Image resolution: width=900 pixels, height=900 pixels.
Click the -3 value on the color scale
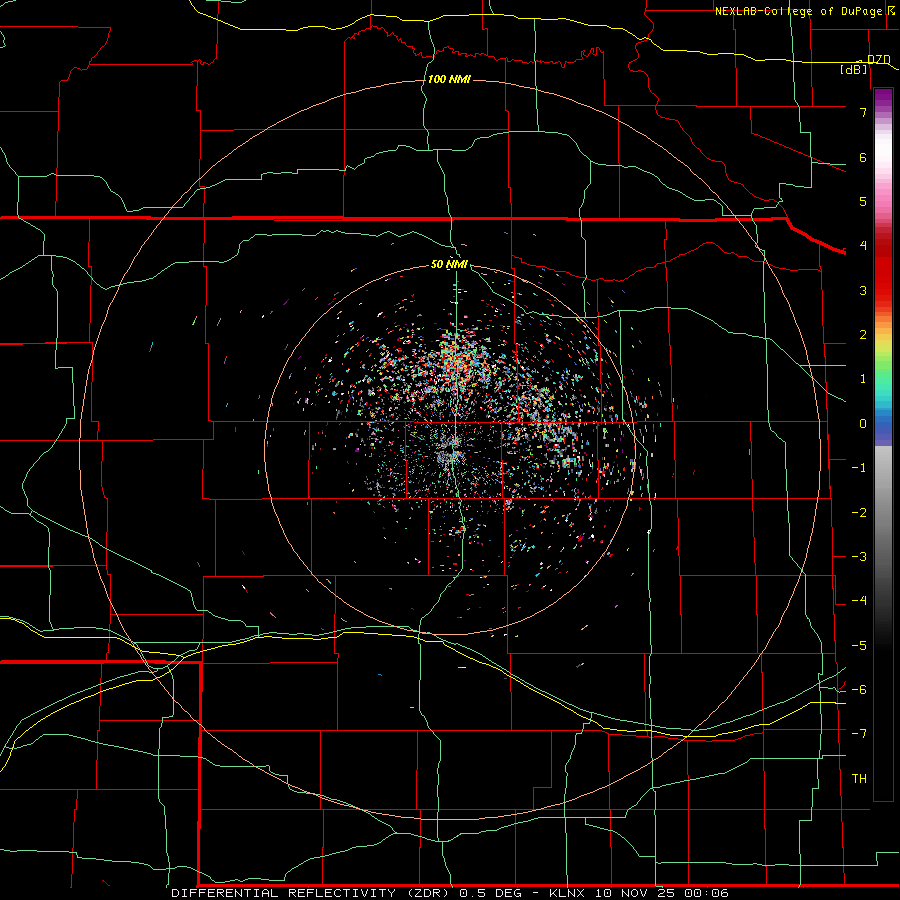[x=859, y=557]
